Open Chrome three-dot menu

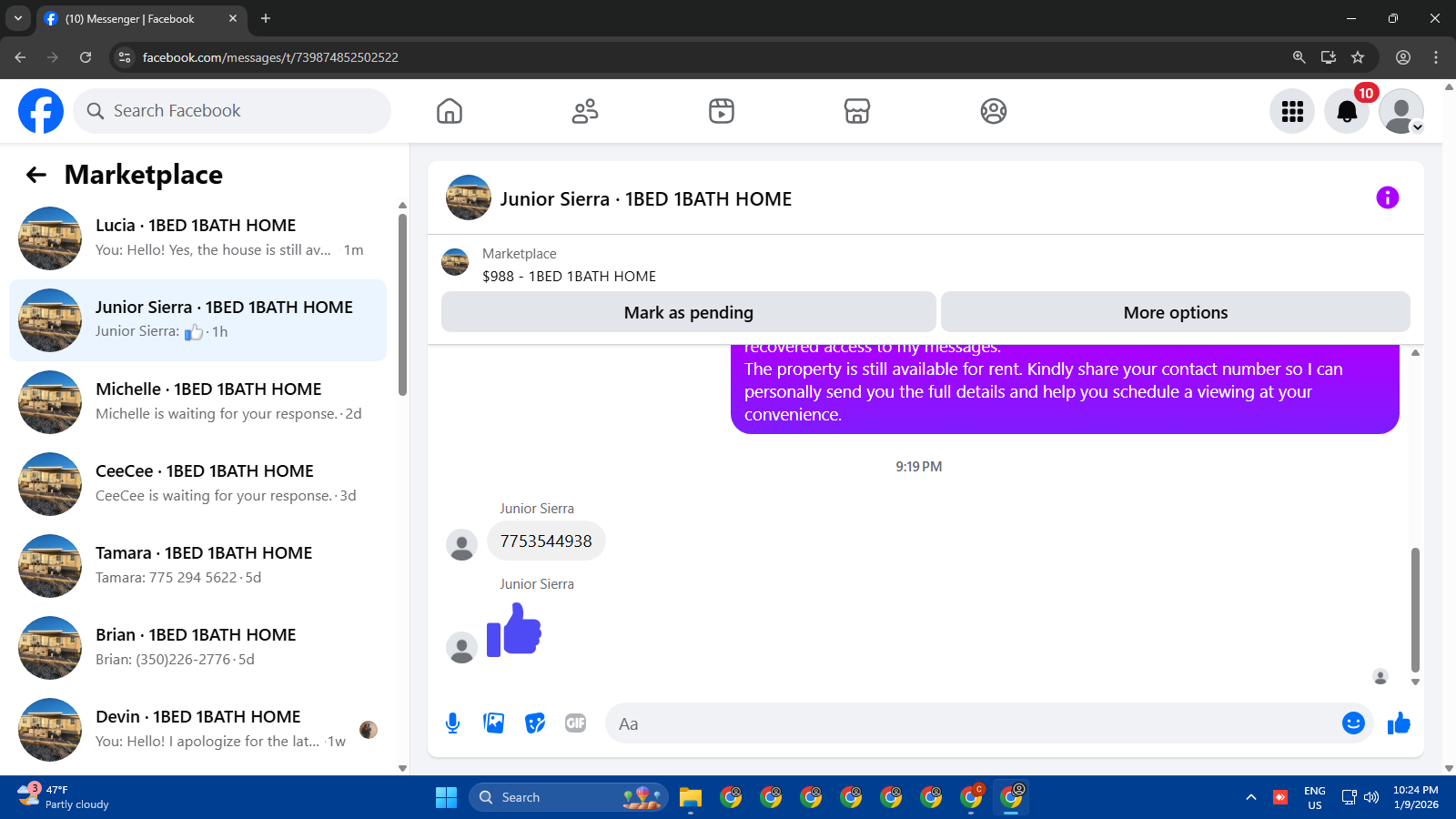[x=1436, y=57]
